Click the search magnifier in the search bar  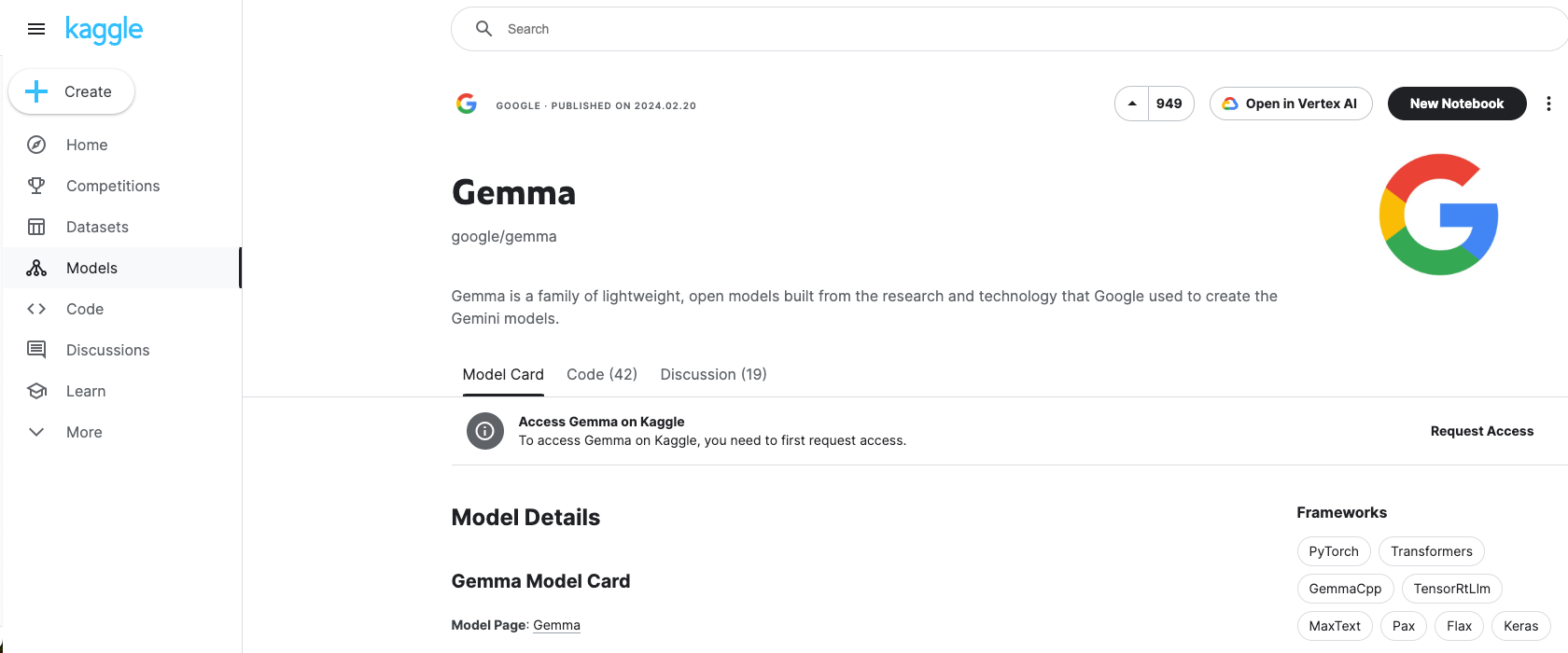pos(483,28)
